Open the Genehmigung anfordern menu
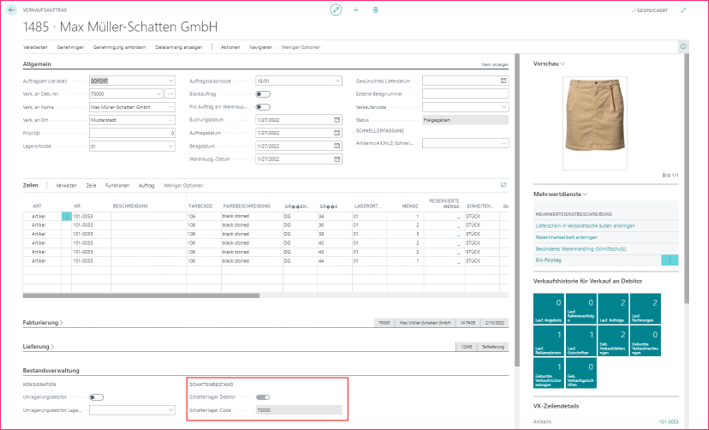This screenshot has width=709, height=430. tap(115, 47)
